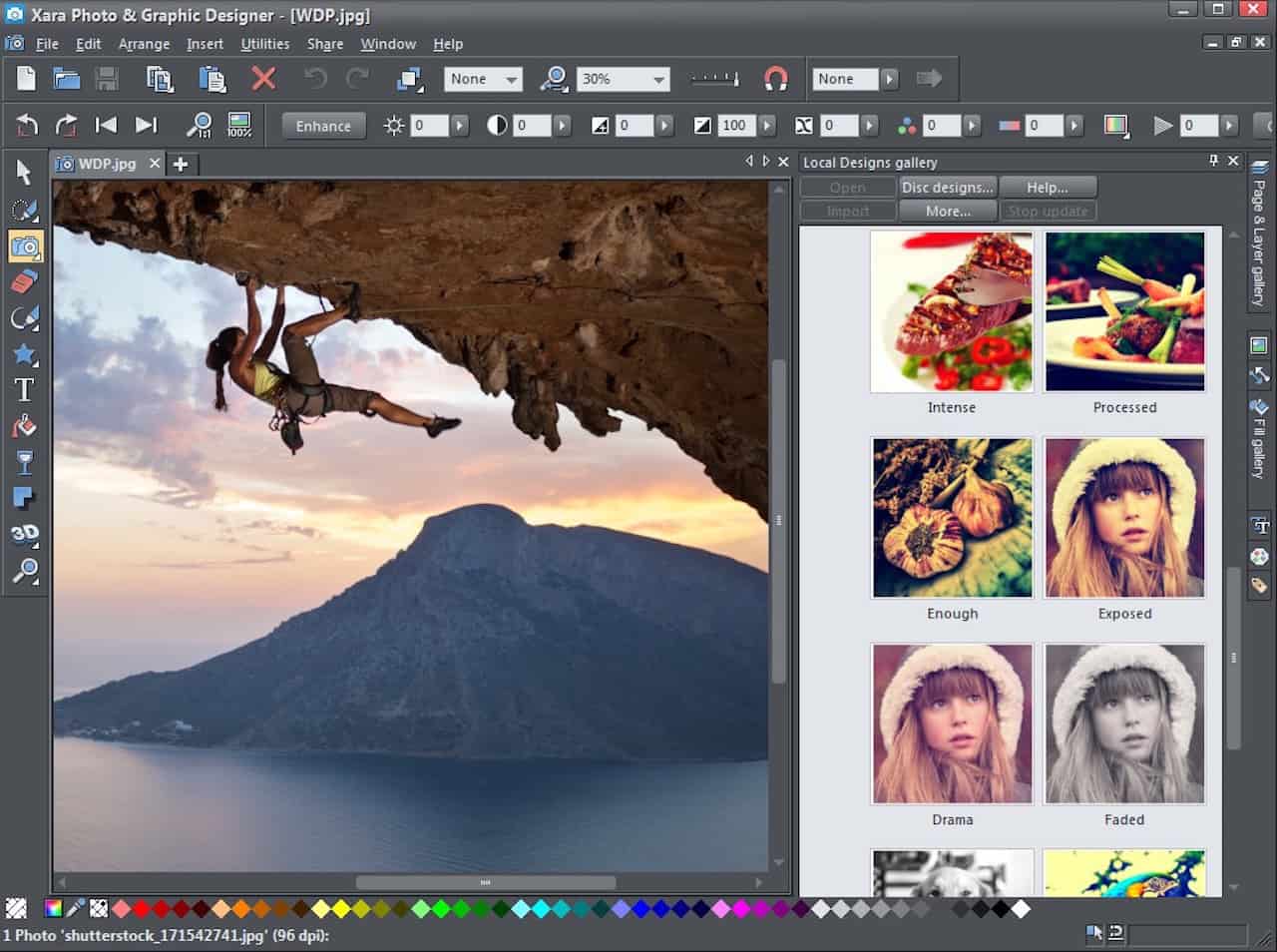Pick the bright yellow color swatch
This screenshot has height=952, width=1277.
click(341, 908)
